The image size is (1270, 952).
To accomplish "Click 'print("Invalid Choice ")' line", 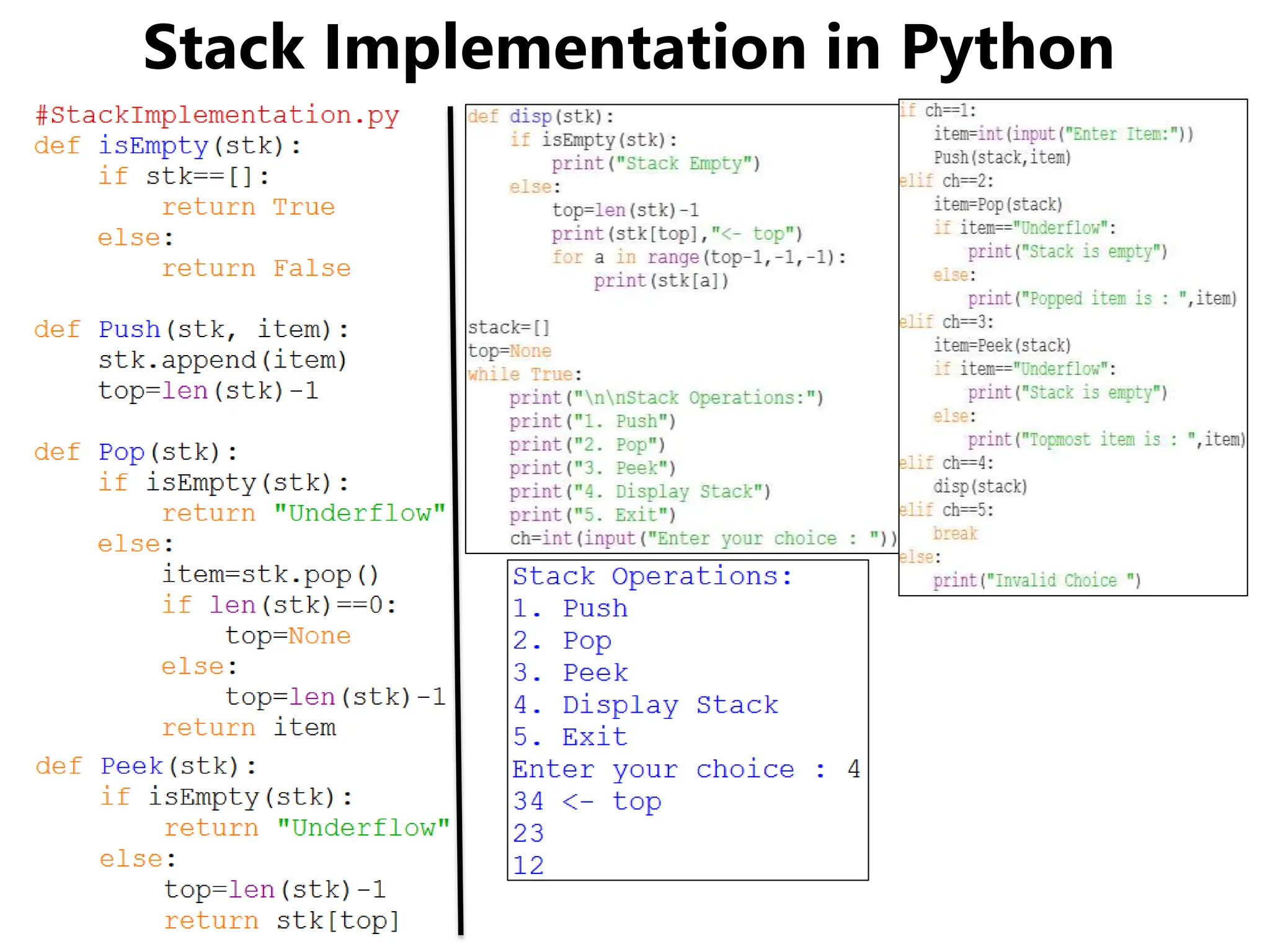I will [1036, 581].
